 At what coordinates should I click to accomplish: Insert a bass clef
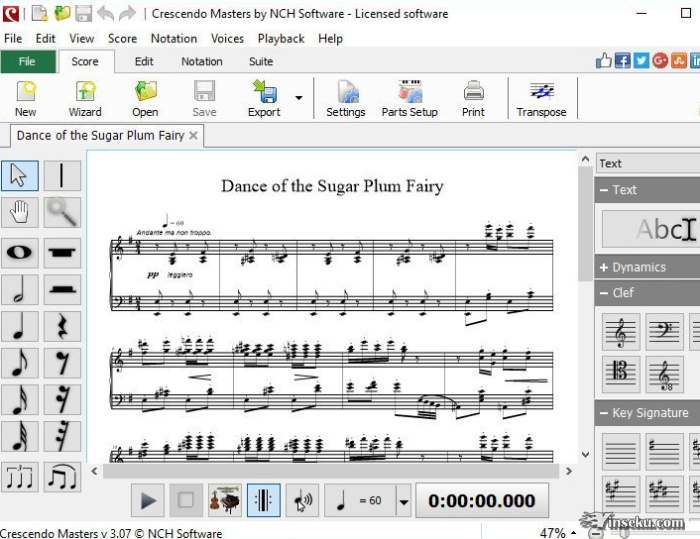coord(664,331)
